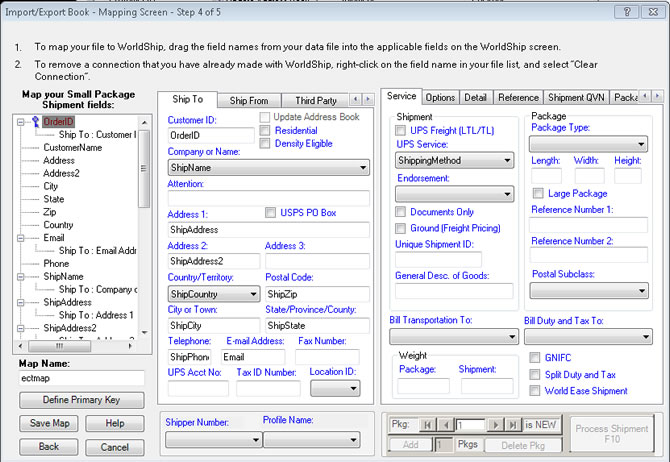670x462 pixels.
Task: Click the primary key icon beside OrderID
Action: pyautogui.click(x=34, y=120)
